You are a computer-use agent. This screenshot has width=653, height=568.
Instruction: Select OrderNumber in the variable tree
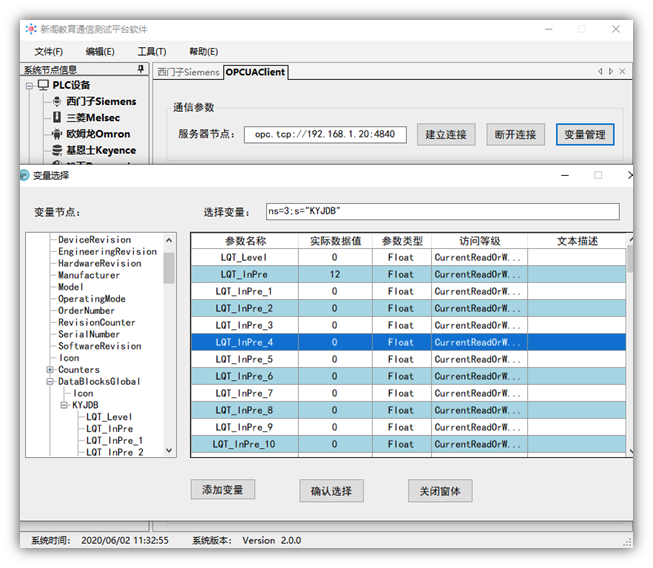[86, 311]
